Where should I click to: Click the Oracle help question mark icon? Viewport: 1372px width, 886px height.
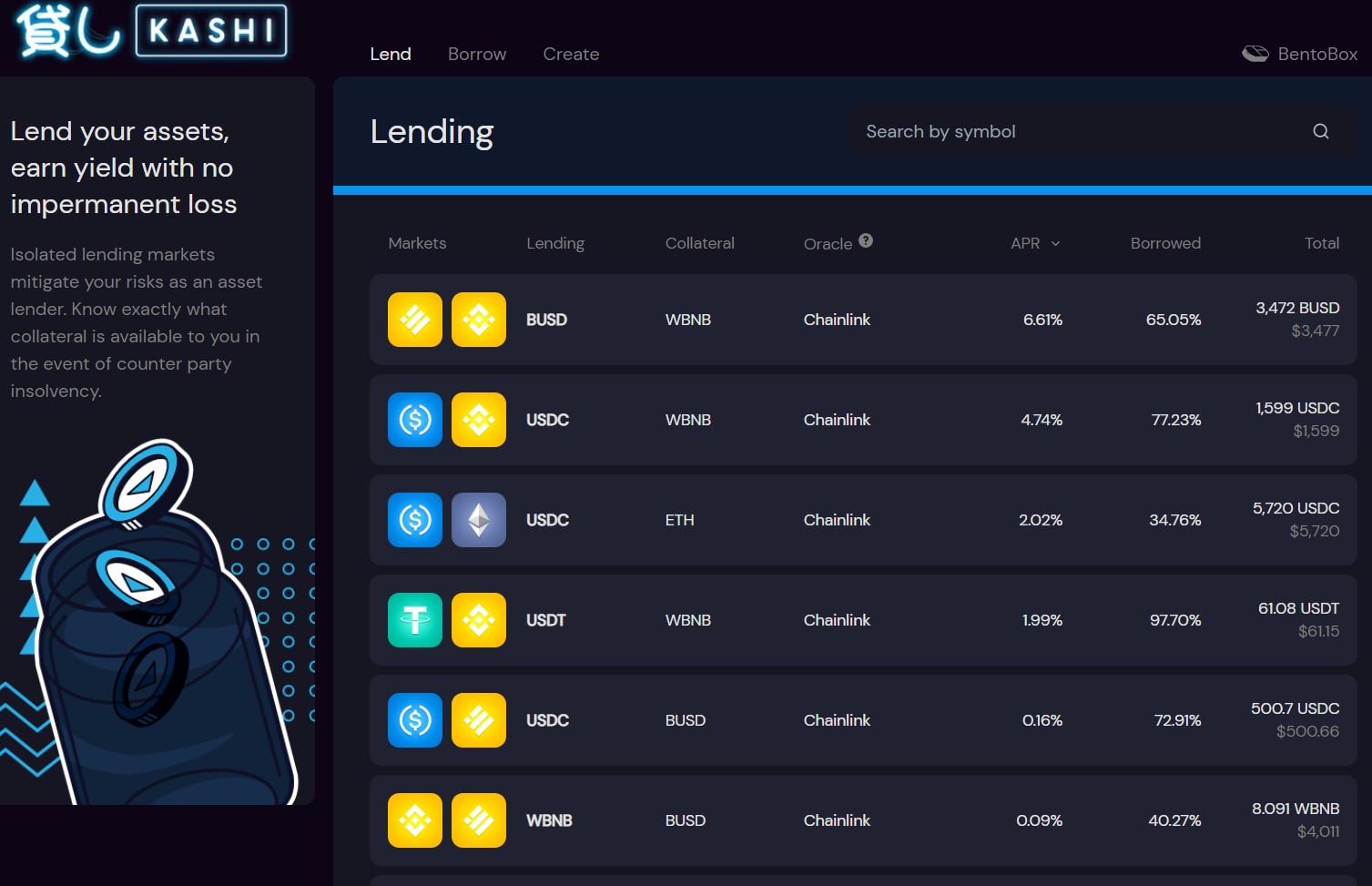pyautogui.click(x=866, y=240)
